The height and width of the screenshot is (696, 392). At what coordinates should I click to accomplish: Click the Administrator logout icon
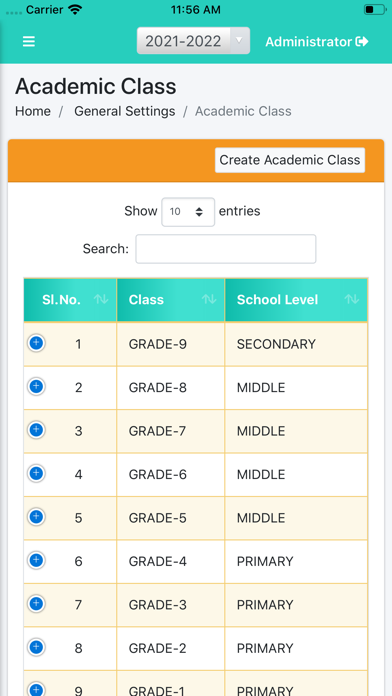[x=362, y=42]
